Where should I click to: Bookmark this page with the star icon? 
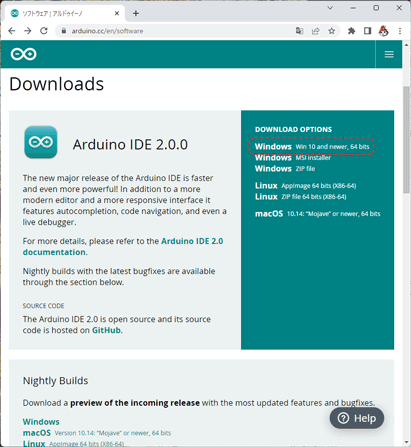[331, 31]
